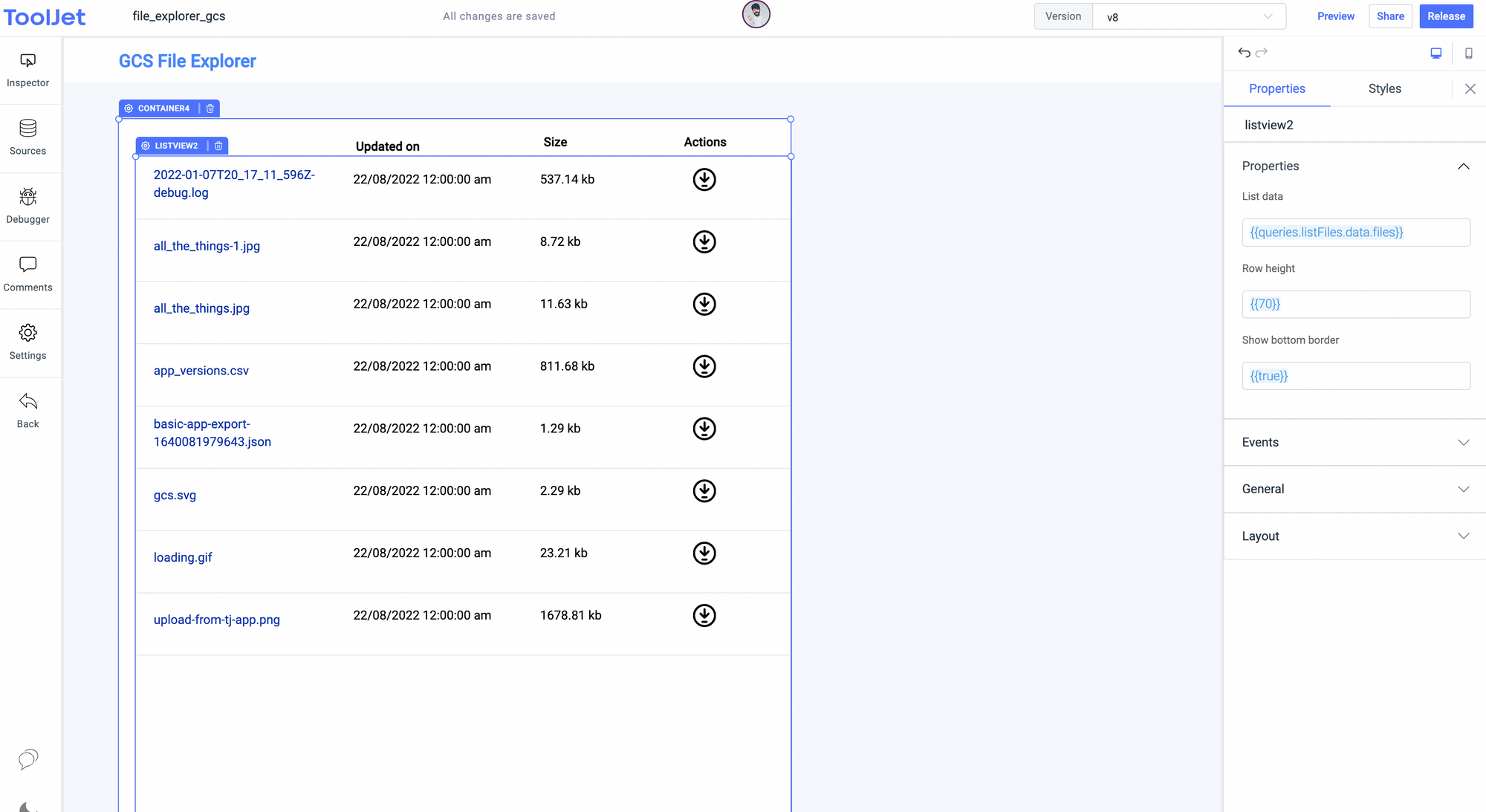This screenshot has height=812, width=1486.
Task: Switch to desktop layout view
Action: click(x=1435, y=53)
